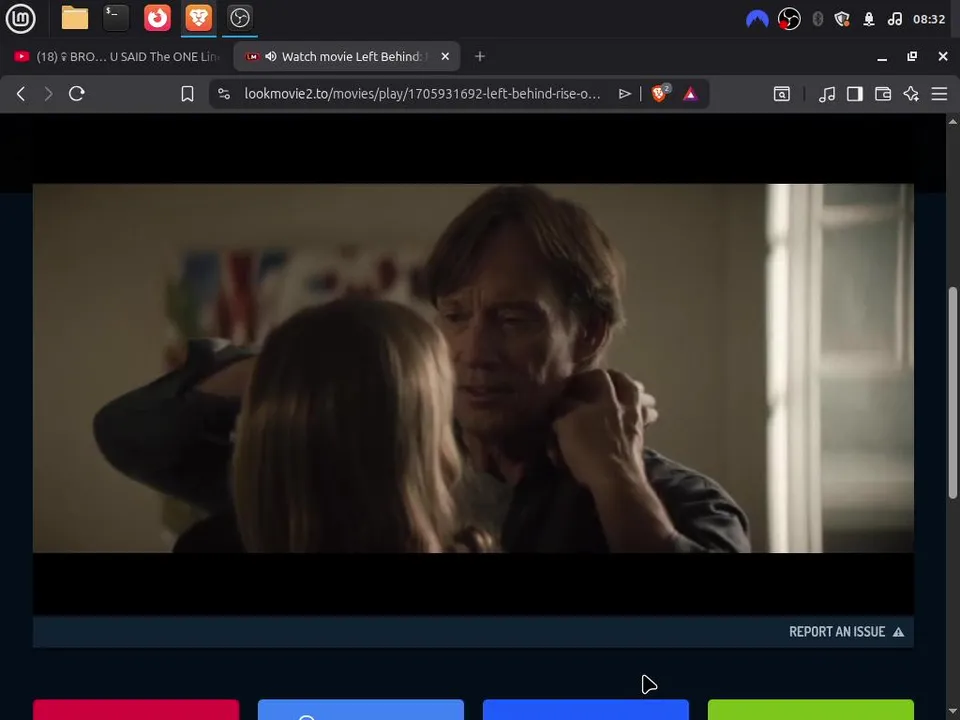Open the toolbar search tabs icon
The image size is (960, 720).
pyautogui.click(x=782, y=94)
